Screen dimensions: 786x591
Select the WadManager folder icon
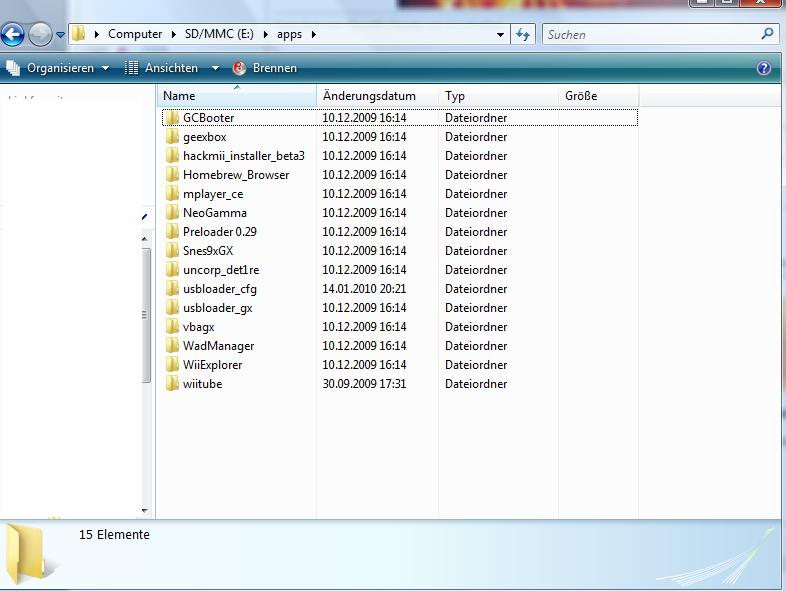(x=172, y=345)
